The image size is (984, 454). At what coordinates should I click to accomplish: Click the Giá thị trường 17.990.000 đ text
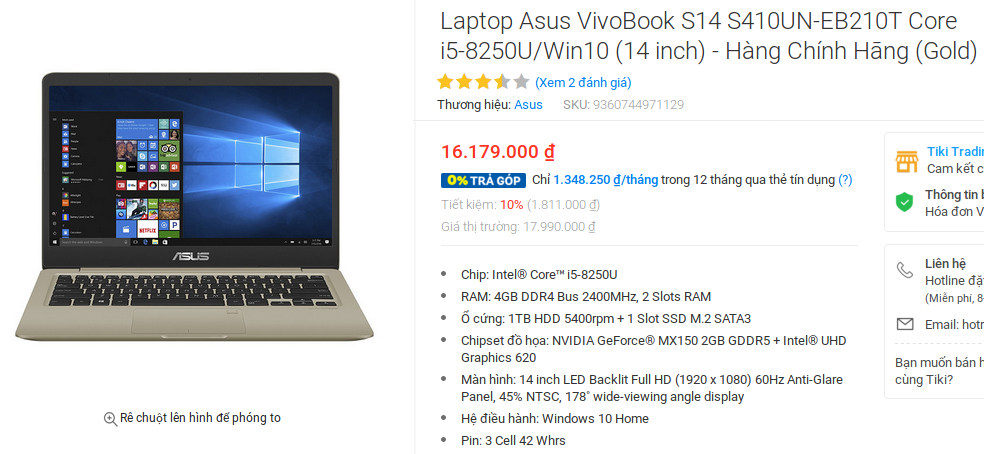518,227
